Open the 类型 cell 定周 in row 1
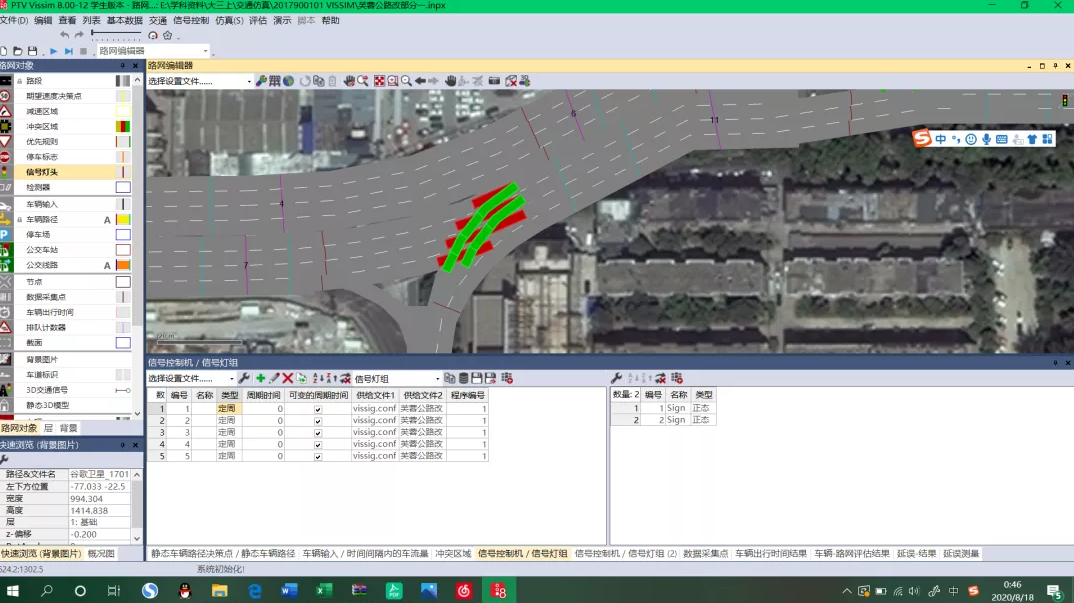 227,408
